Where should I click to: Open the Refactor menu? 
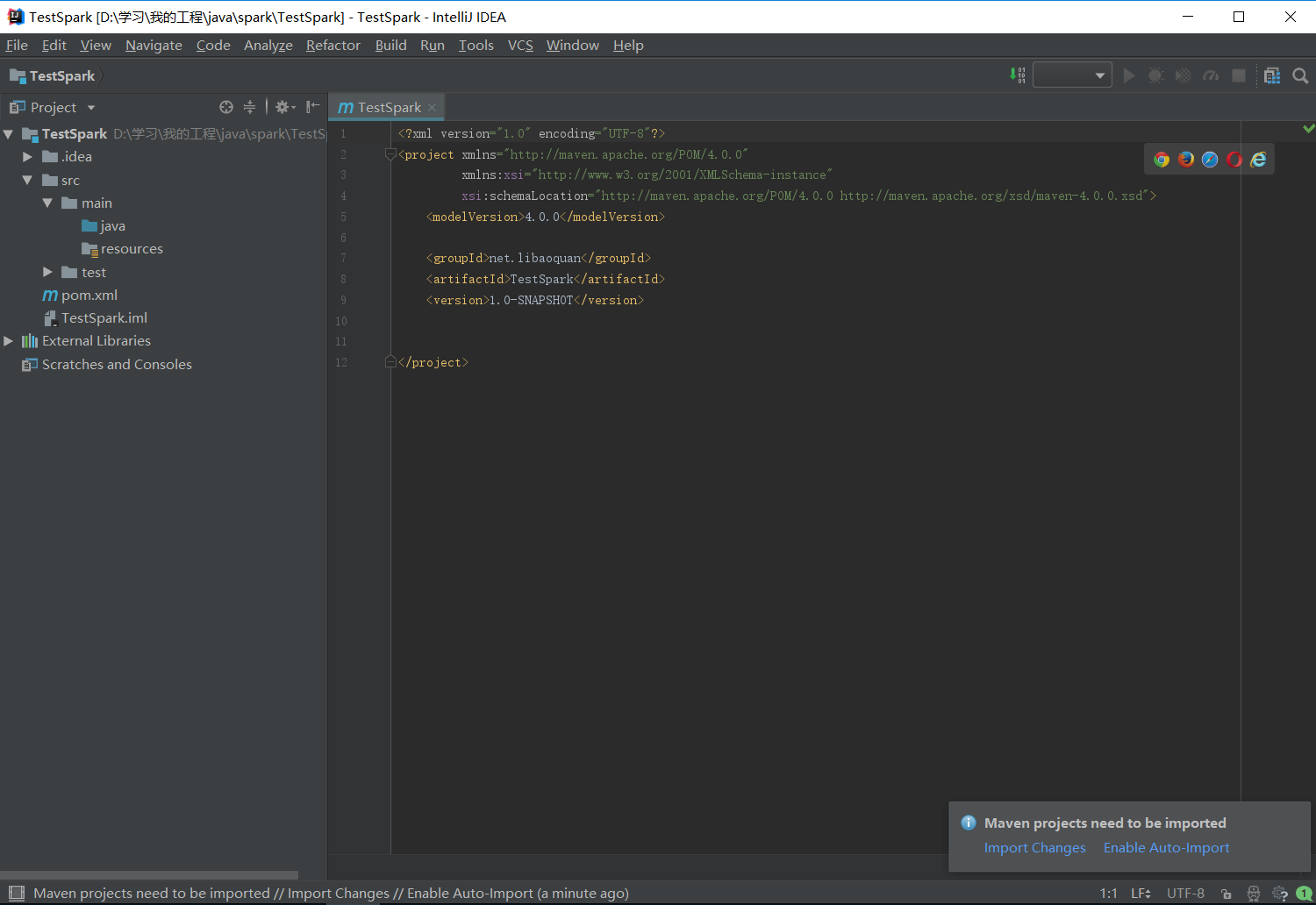coord(333,45)
